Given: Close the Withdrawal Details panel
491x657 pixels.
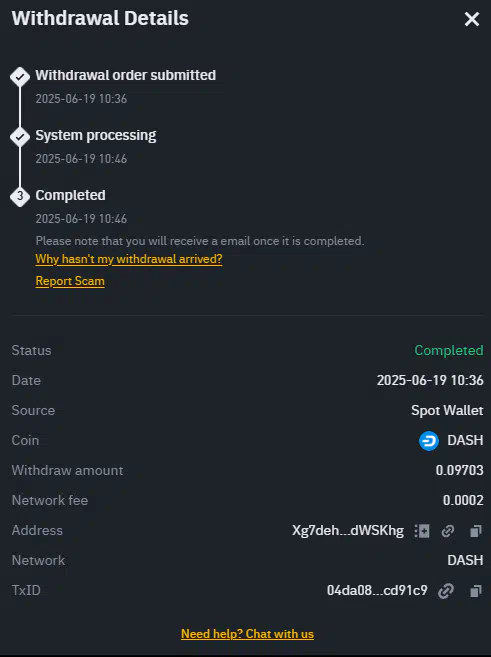Looking at the screenshot, I should click(472, 19).
